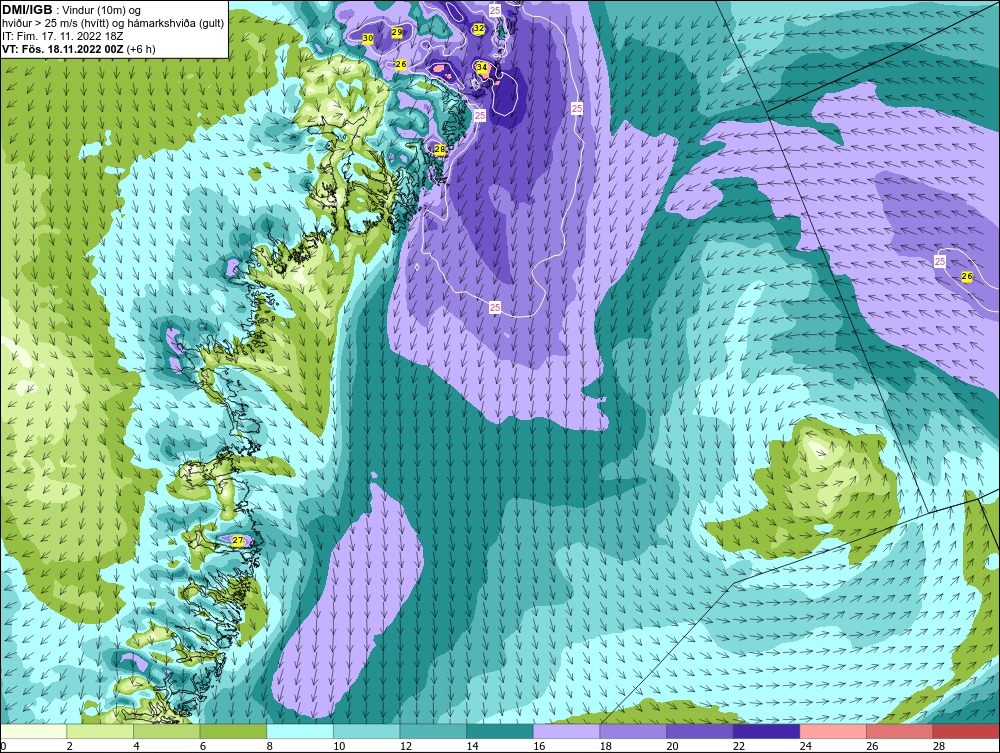The image size is (1000, 753).
Task: Pick the 4–6 m/s green legend swatch
Action: click(x=166, y=731)
